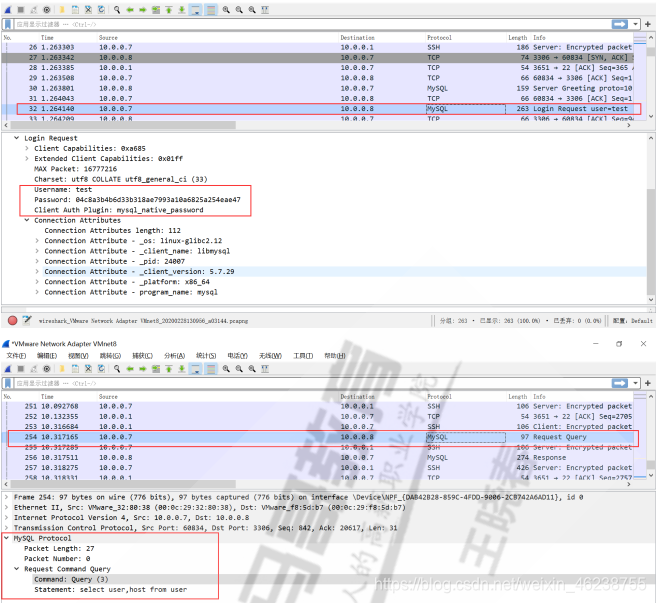
Task: Open the 统计(S) menu
Action: click(206, 356)
